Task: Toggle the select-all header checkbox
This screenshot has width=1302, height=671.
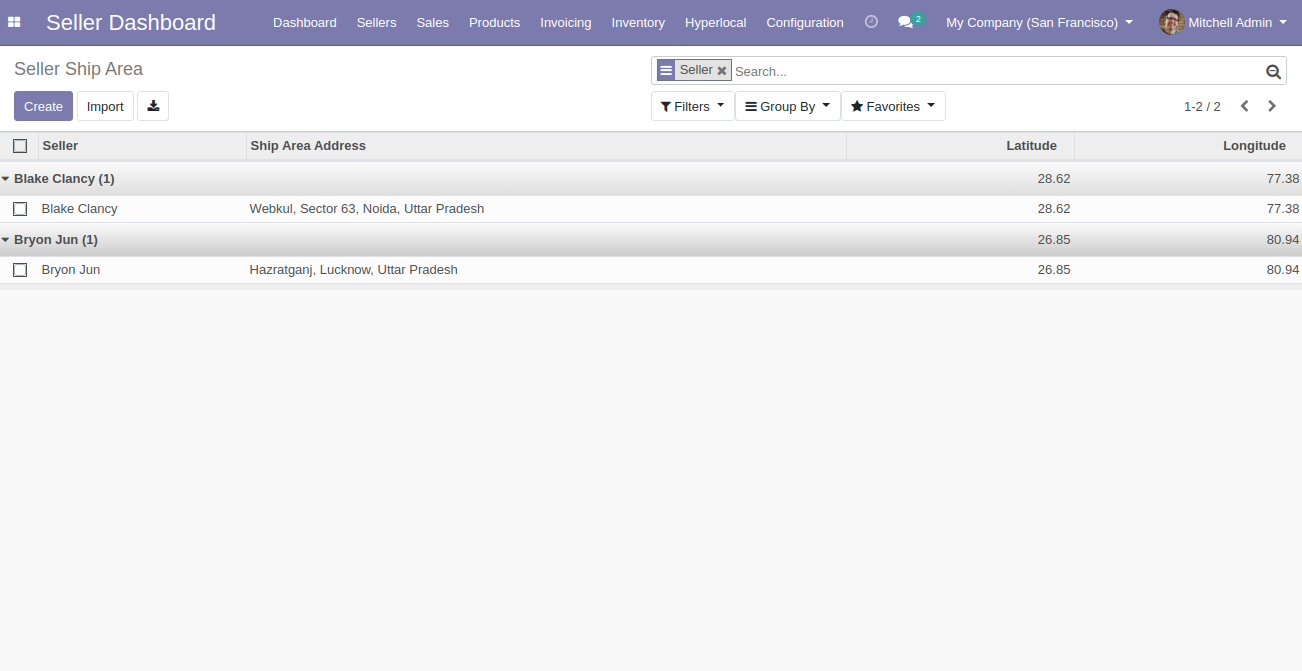Action: point(20,146)
